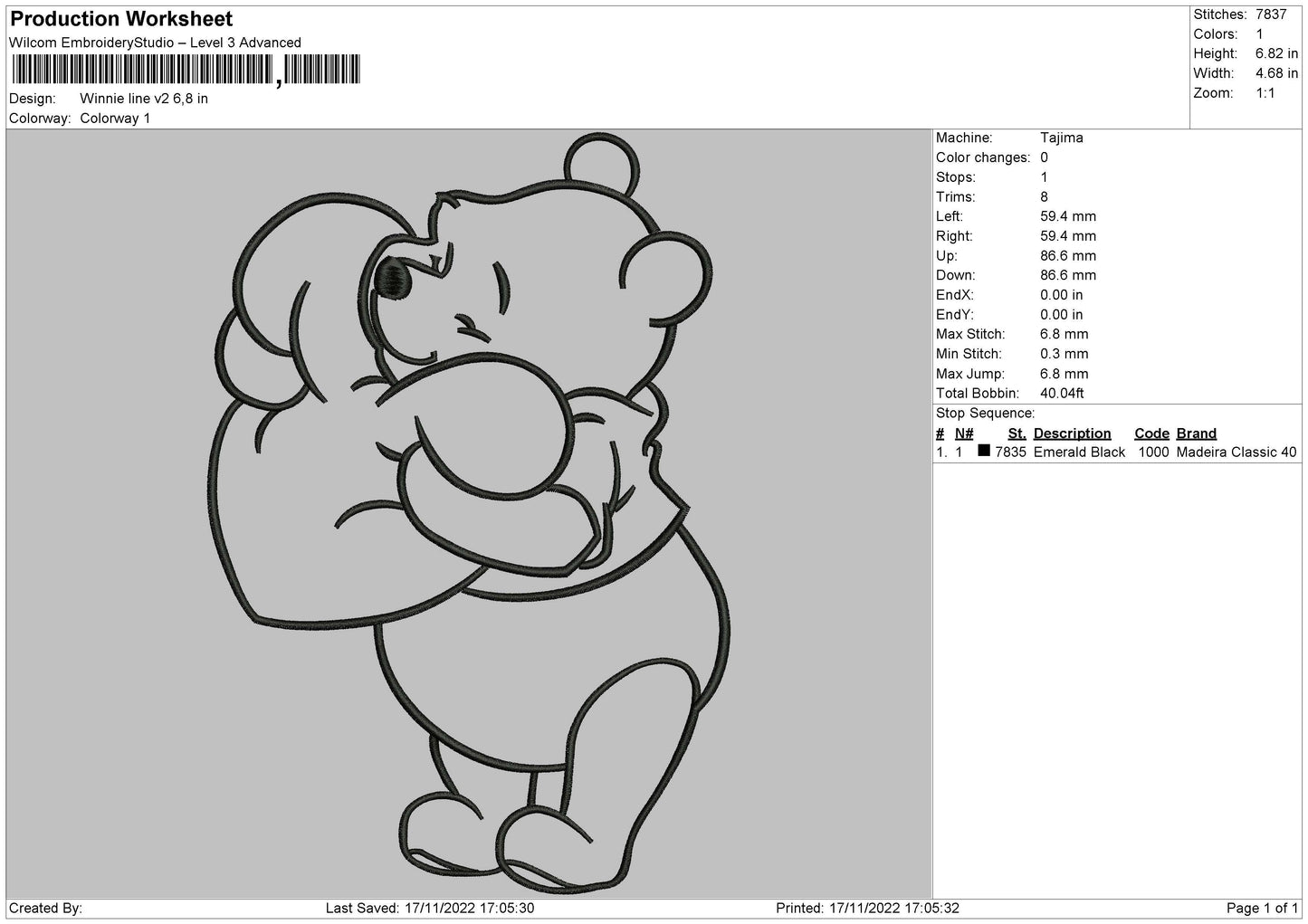Screen dimensions: 1308x924
Task: Select the Height value 6.82 in
Action: coord(1276,54)
